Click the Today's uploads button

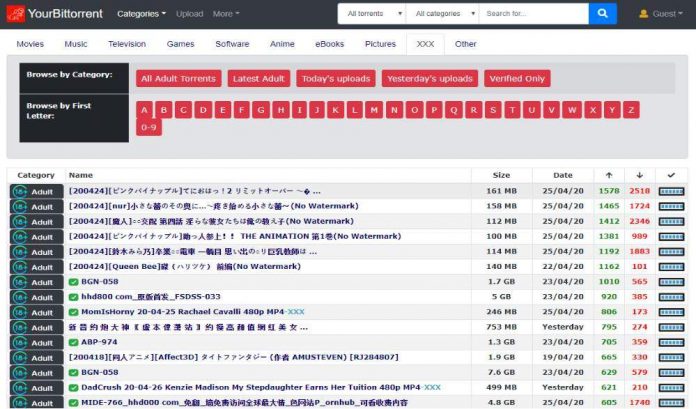(x=335, y=78)
